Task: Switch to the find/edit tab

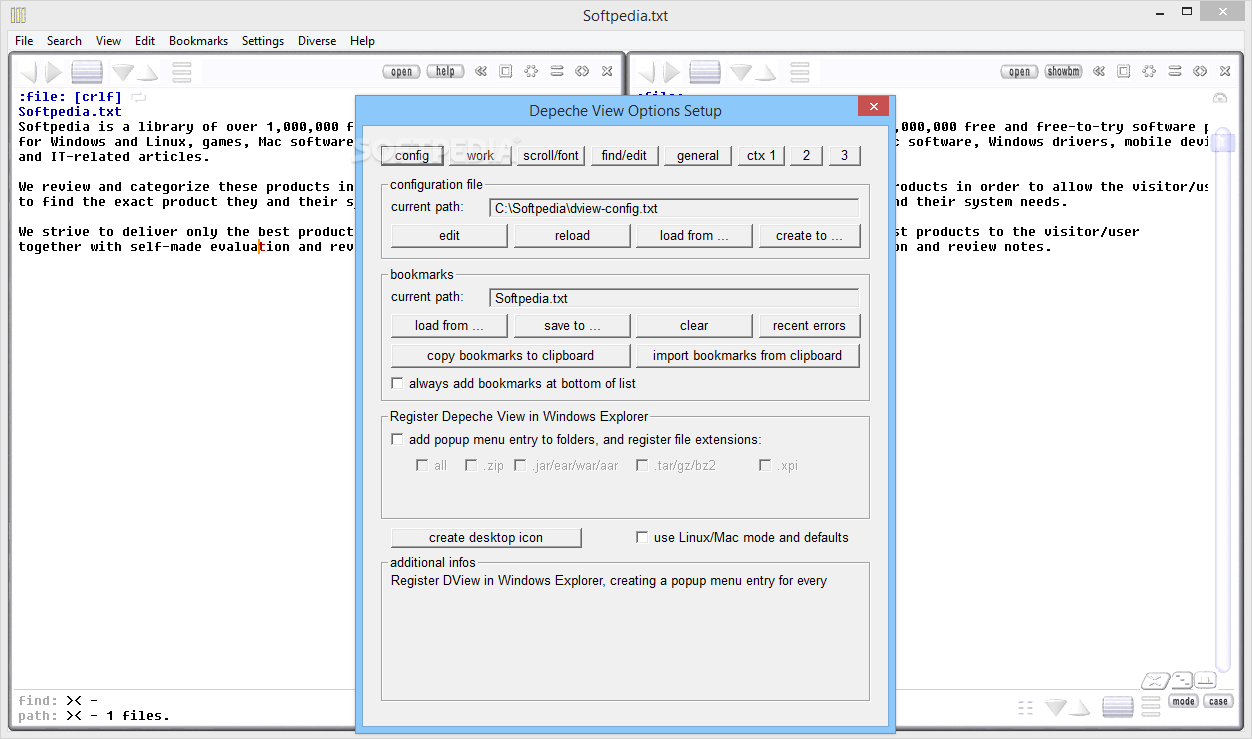Action: [624, 155]
